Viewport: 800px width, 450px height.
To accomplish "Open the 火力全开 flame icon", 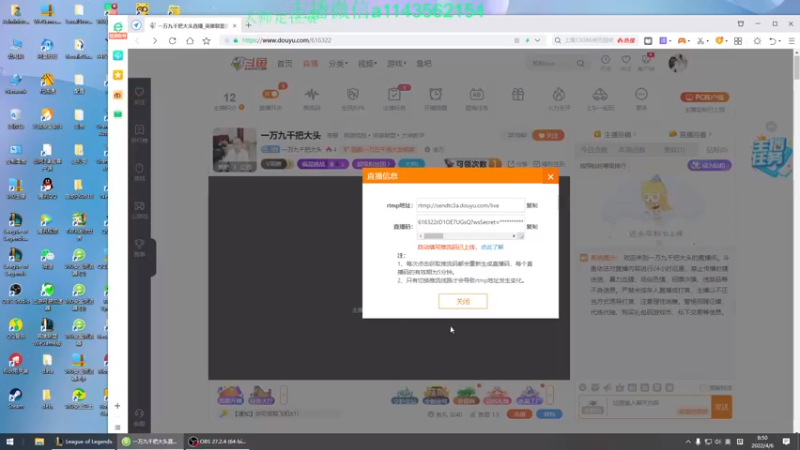I will point(559,94).
